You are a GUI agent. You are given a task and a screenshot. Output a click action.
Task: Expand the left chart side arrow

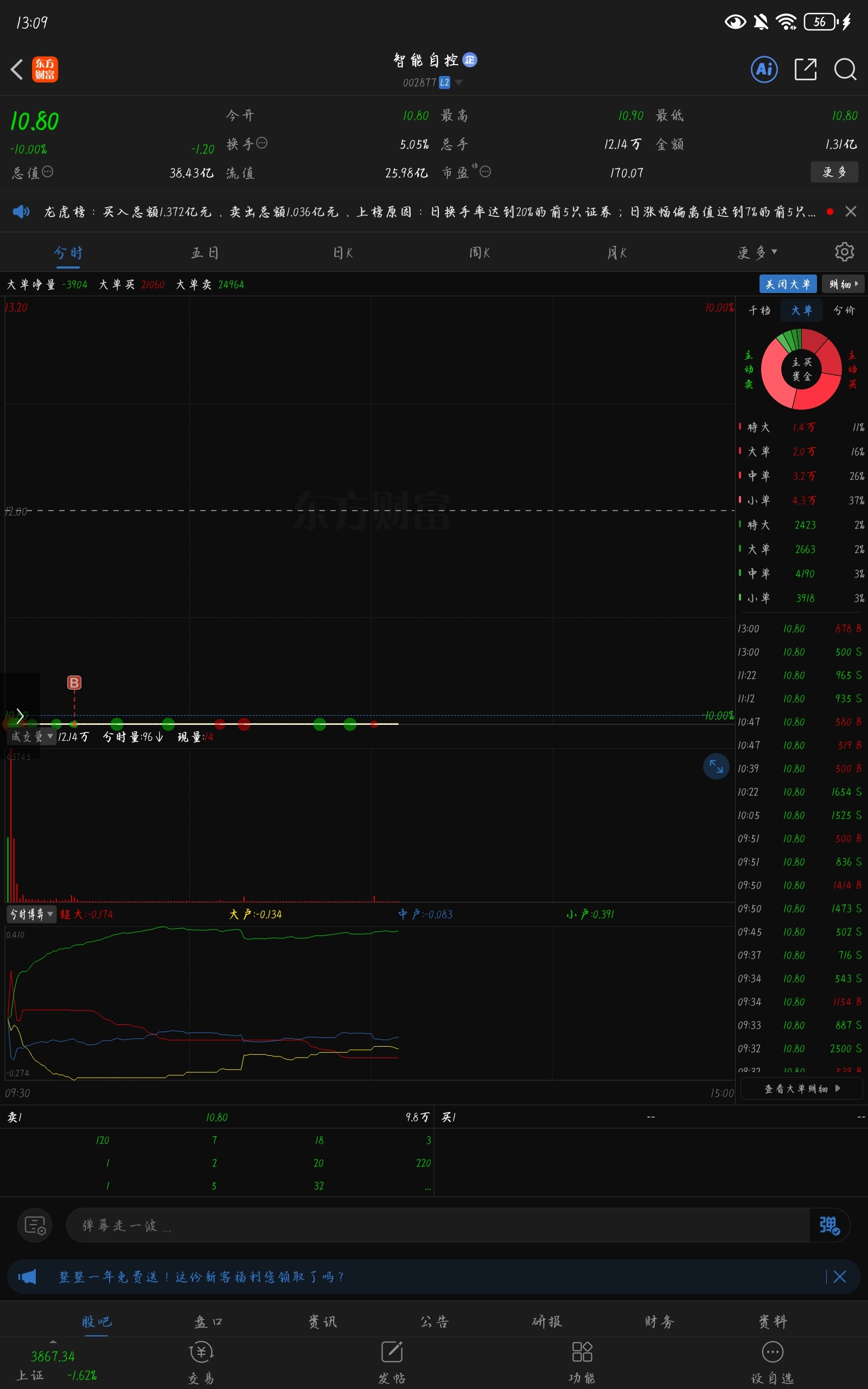click(x=20, y=716)
